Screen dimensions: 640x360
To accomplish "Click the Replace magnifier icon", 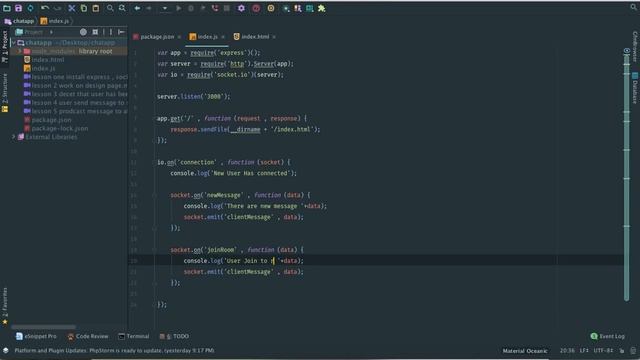I will click(122, 8).
